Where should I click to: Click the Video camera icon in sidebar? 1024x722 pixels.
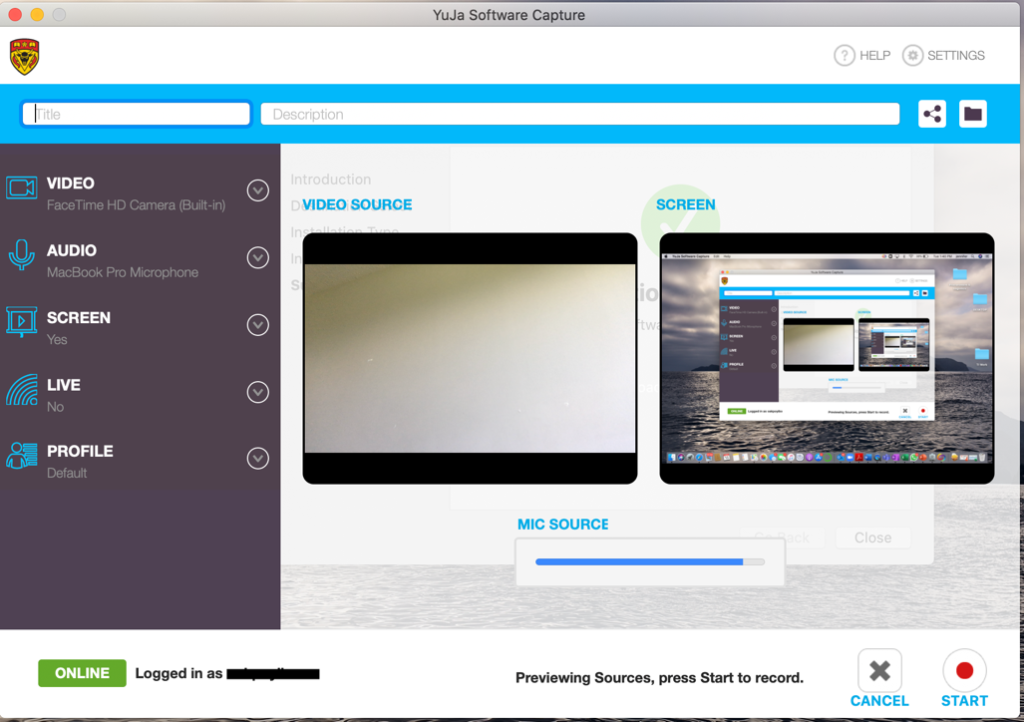pyautogui.click(x=22, y=188)
